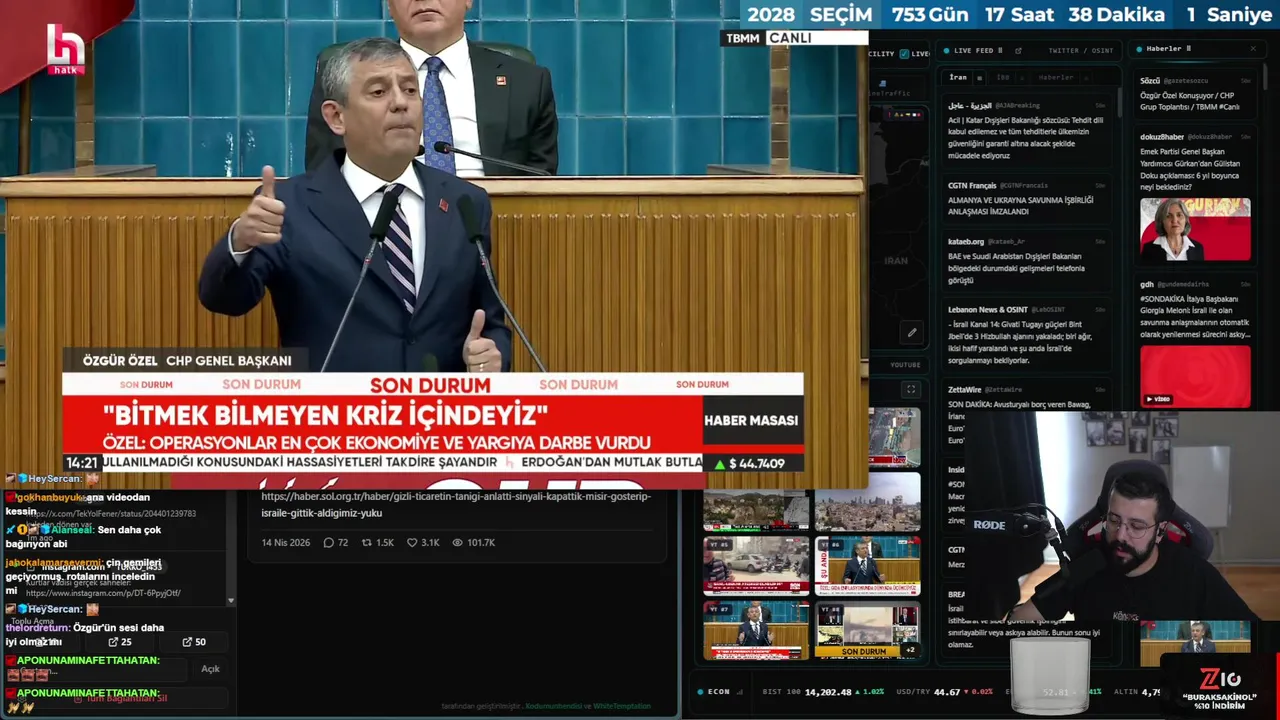Click the chat scrollbar down arrow
Viewport: 1280px width, 720px height.
[231, 601]
